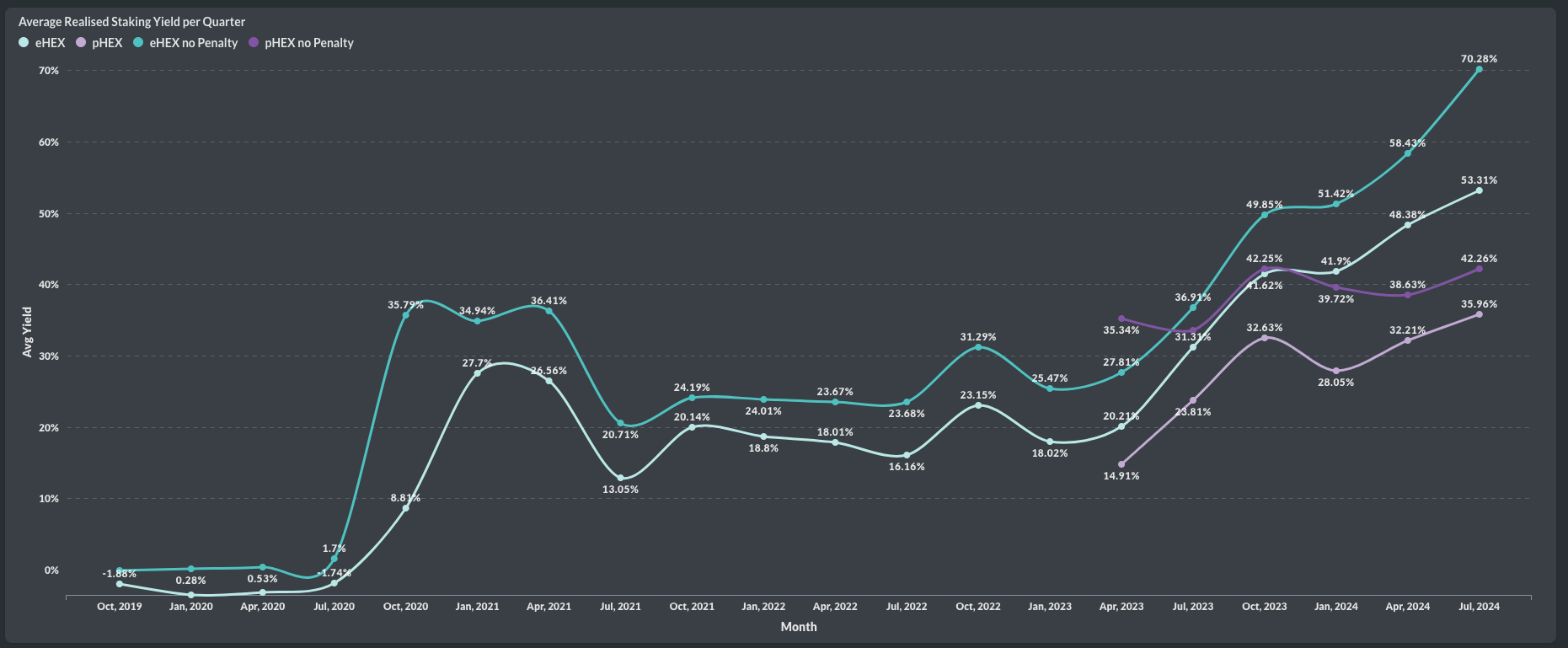Click the 35.79% data label
Screen dimensions: 1568x648
tap(405, 305)
